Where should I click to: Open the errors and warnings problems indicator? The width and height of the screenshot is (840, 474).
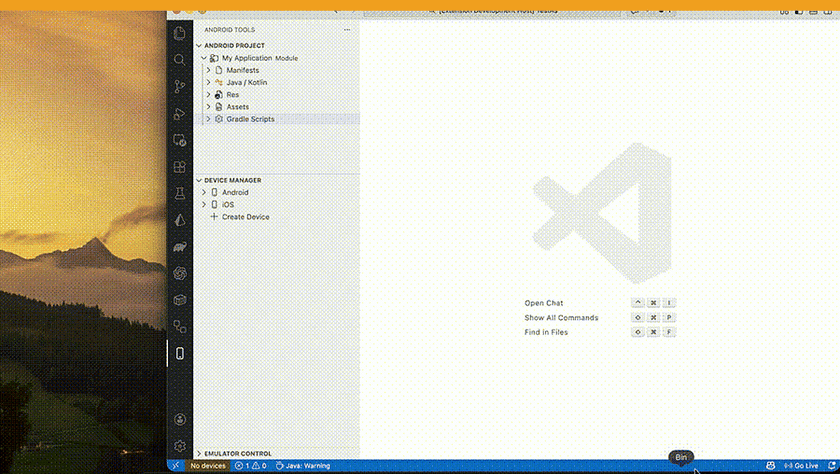tap(251, 465)
